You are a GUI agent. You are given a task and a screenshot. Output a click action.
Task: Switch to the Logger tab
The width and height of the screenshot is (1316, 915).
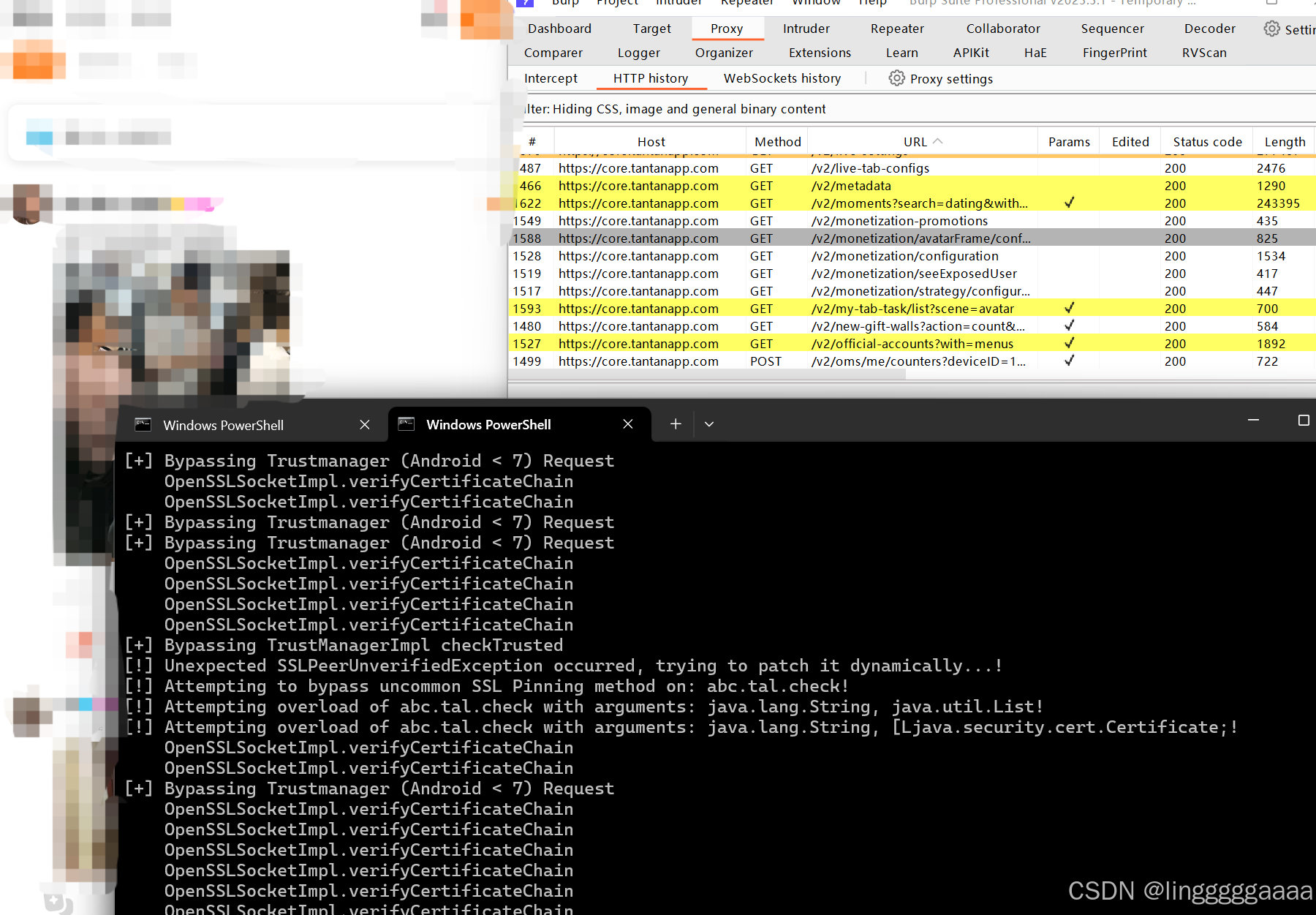(x=638, y=53)
